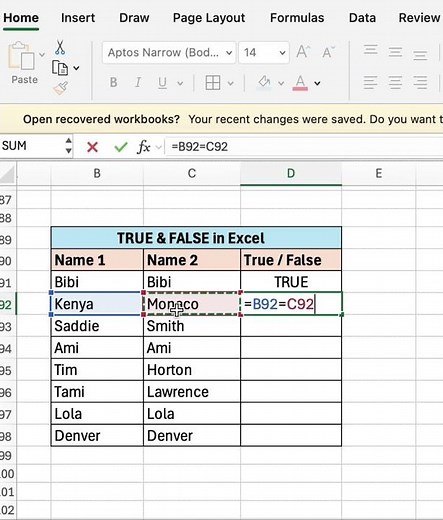Select the Tim cell
This screenshot has width=443, height=520.
(97, 370)
